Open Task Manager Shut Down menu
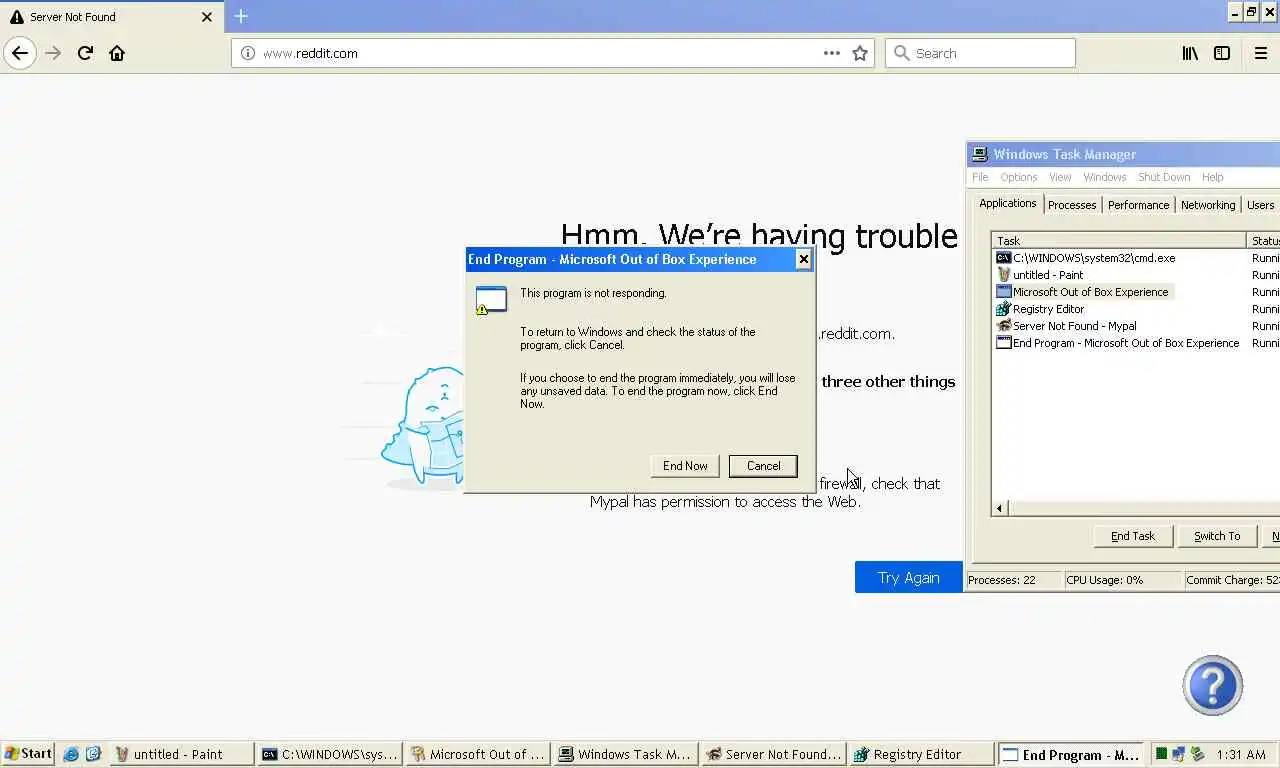Screen dimensions: 1280x768 (x=1164, y=177)
